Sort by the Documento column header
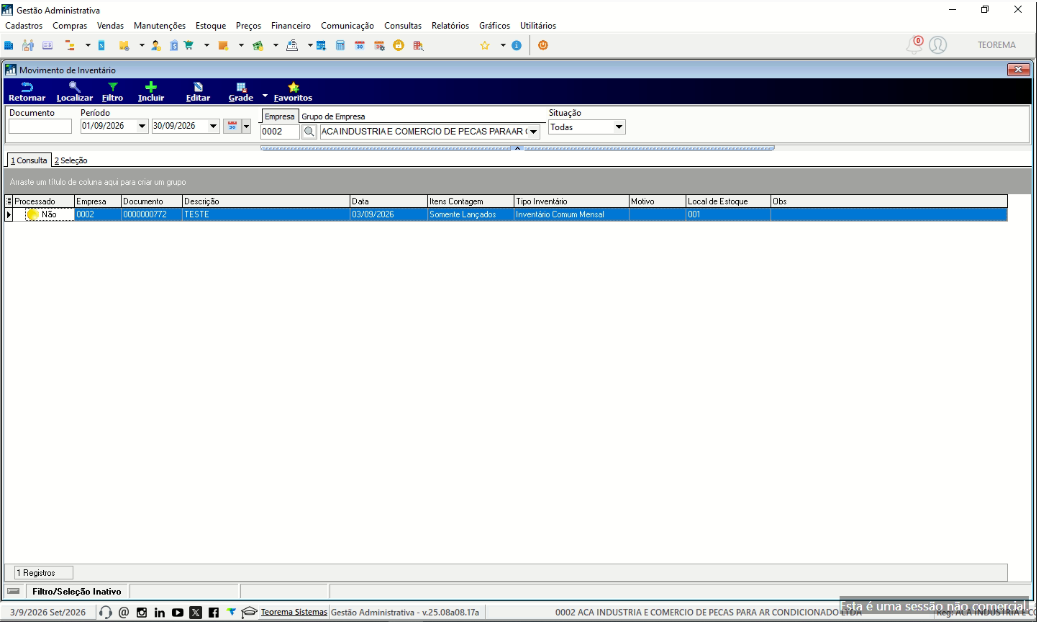 point(151,201)
